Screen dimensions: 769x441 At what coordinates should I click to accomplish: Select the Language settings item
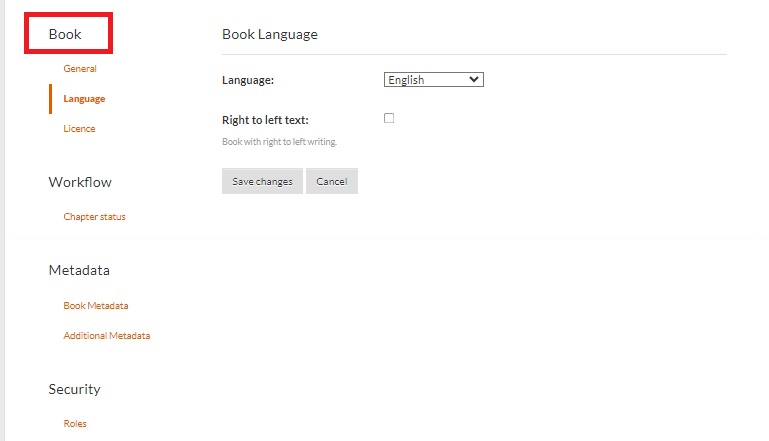click(x=84, y=99)
